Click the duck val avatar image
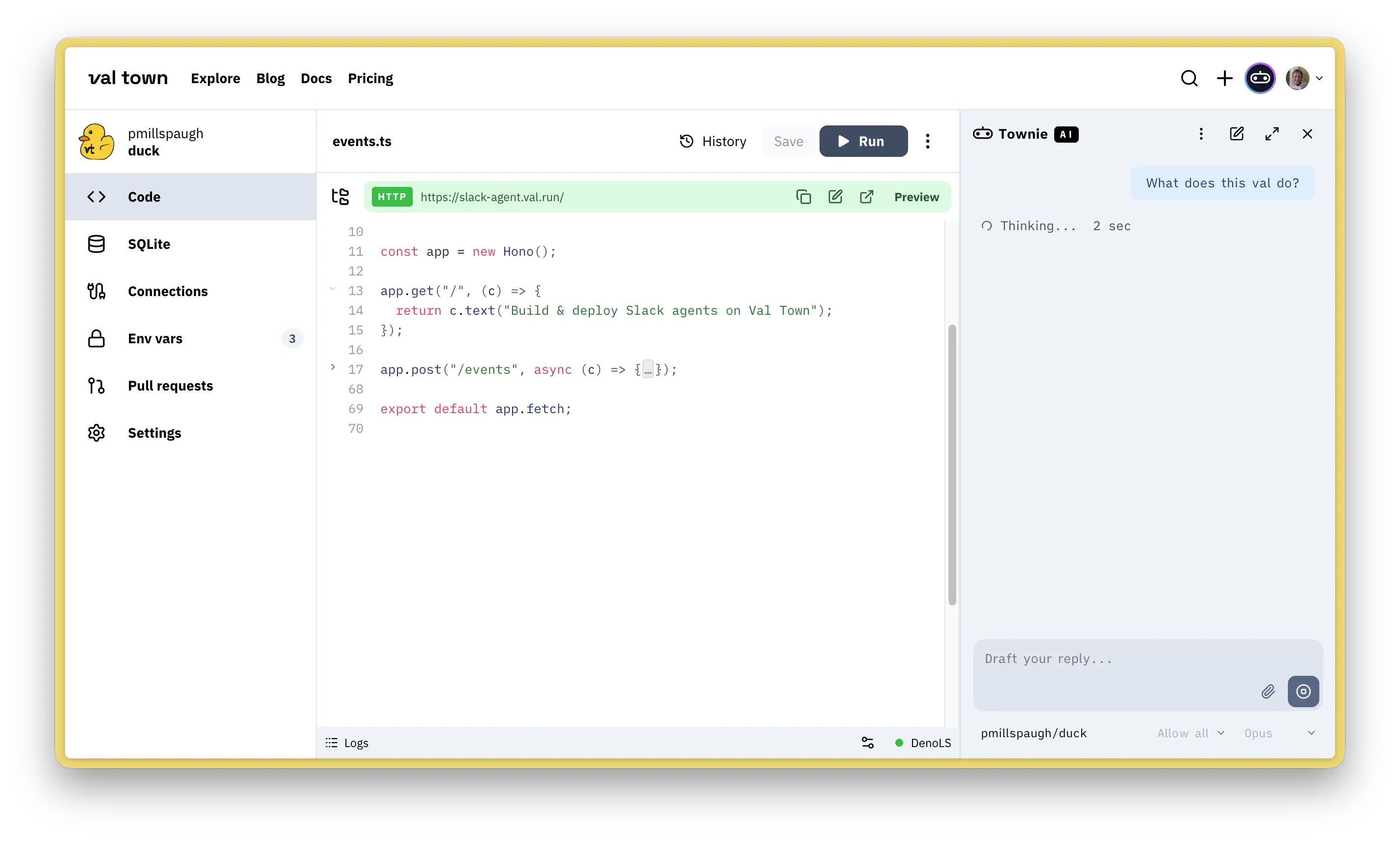 96,142
